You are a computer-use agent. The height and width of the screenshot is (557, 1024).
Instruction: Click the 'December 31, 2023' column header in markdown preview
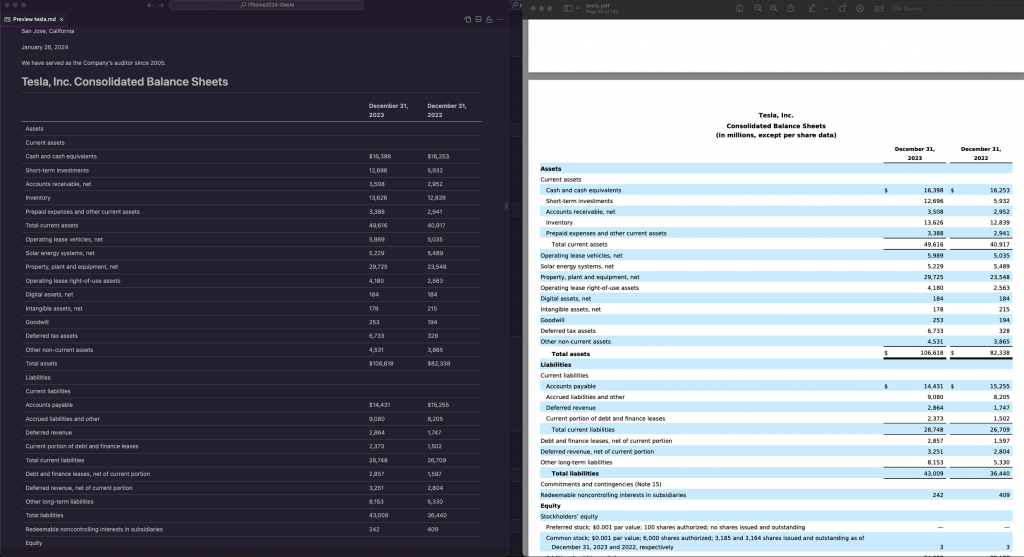(388, 110)
